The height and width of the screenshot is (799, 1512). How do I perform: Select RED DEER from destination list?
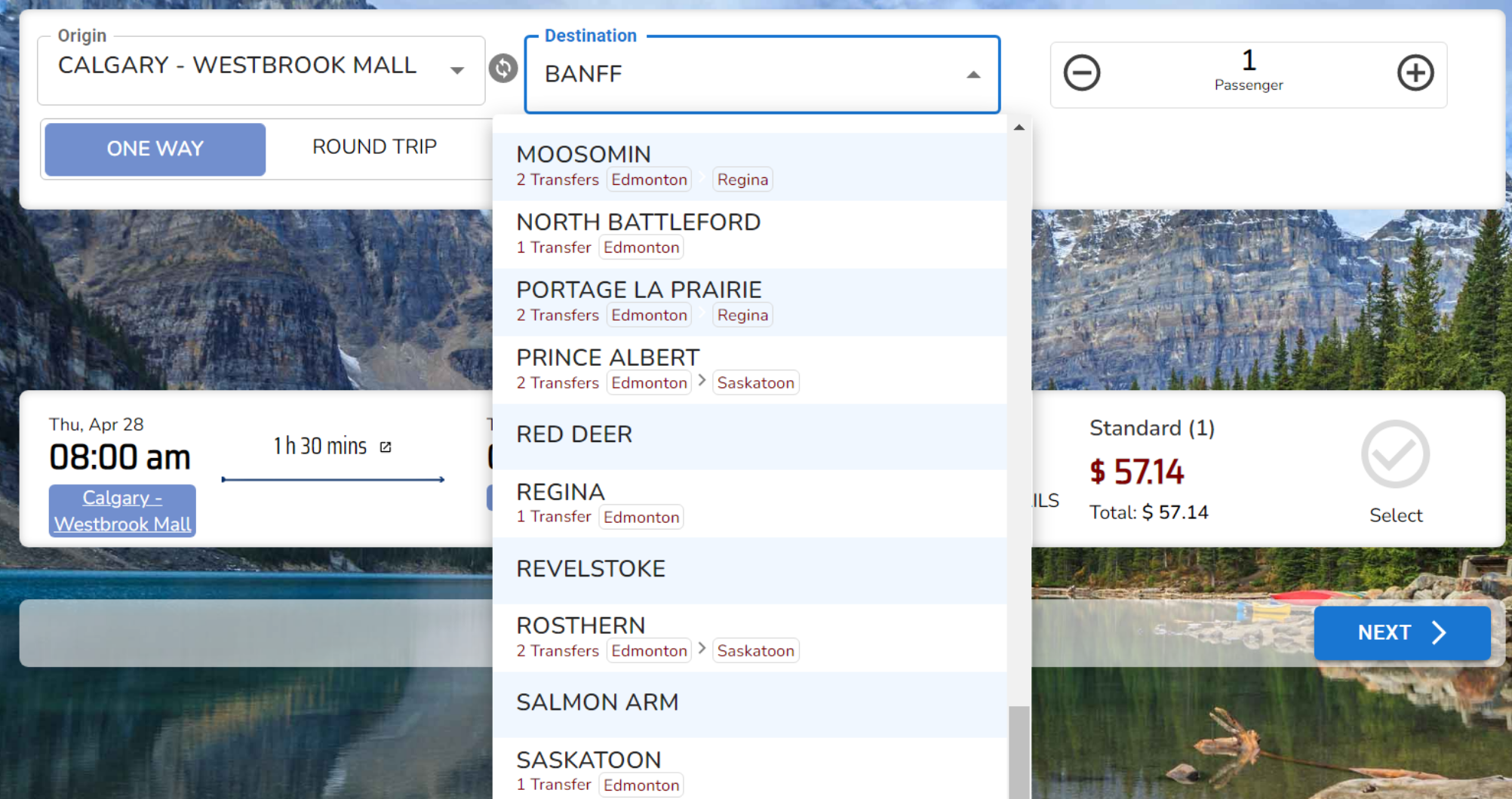(750, 436)
